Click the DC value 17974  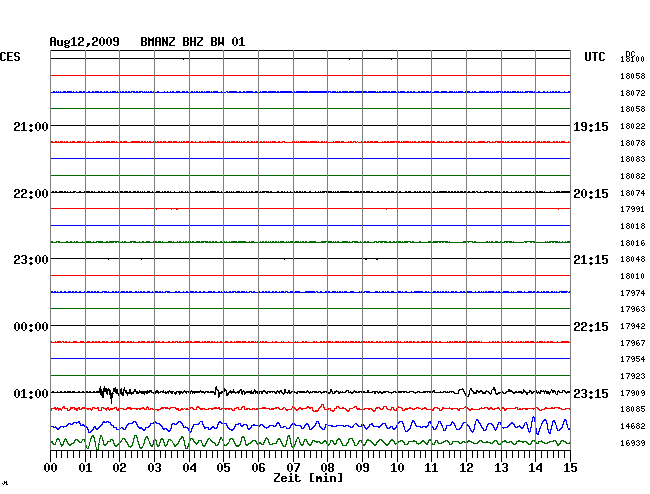tap(633, 293)
